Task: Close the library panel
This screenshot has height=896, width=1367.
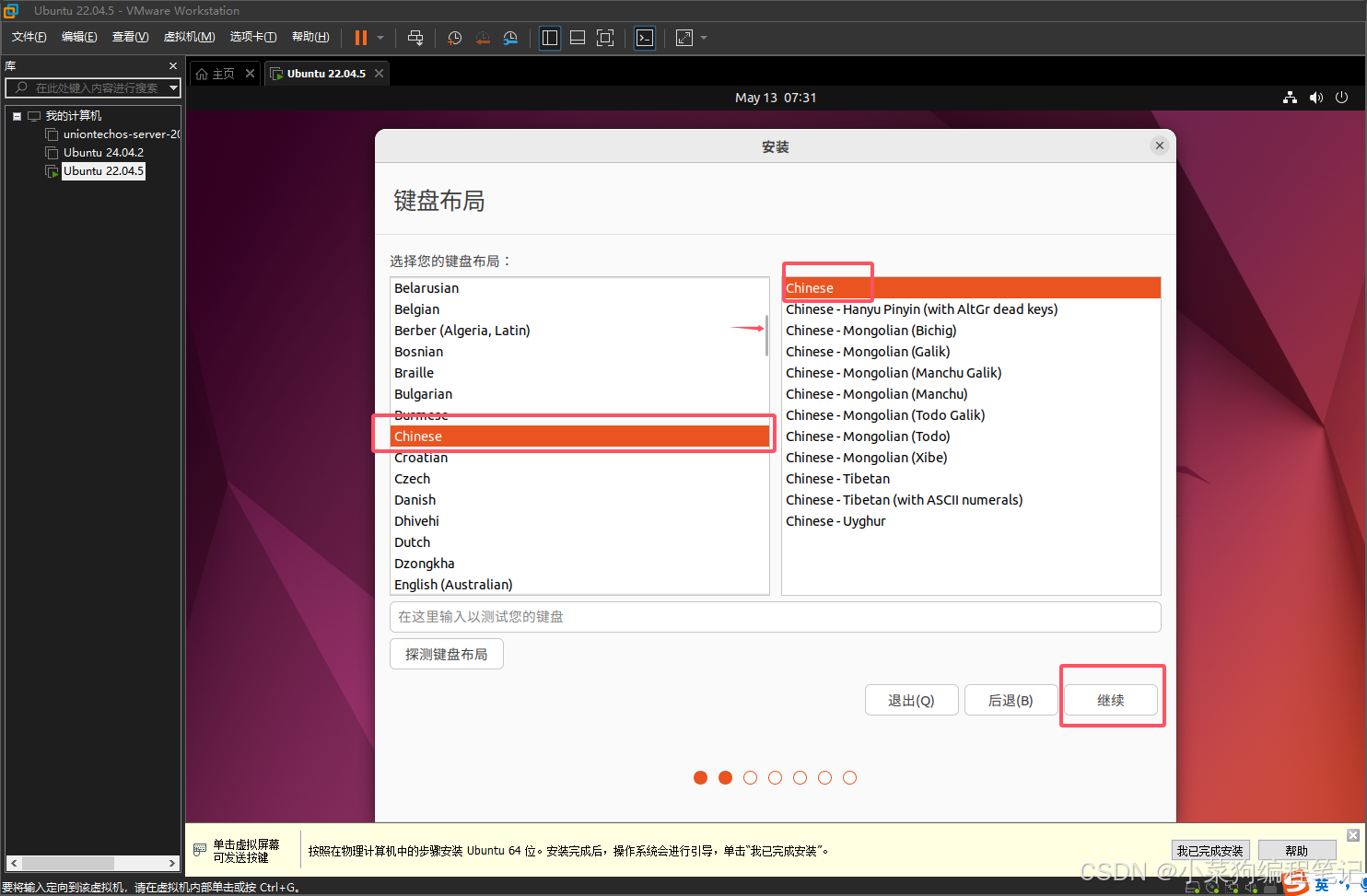Action: point(173,66)
